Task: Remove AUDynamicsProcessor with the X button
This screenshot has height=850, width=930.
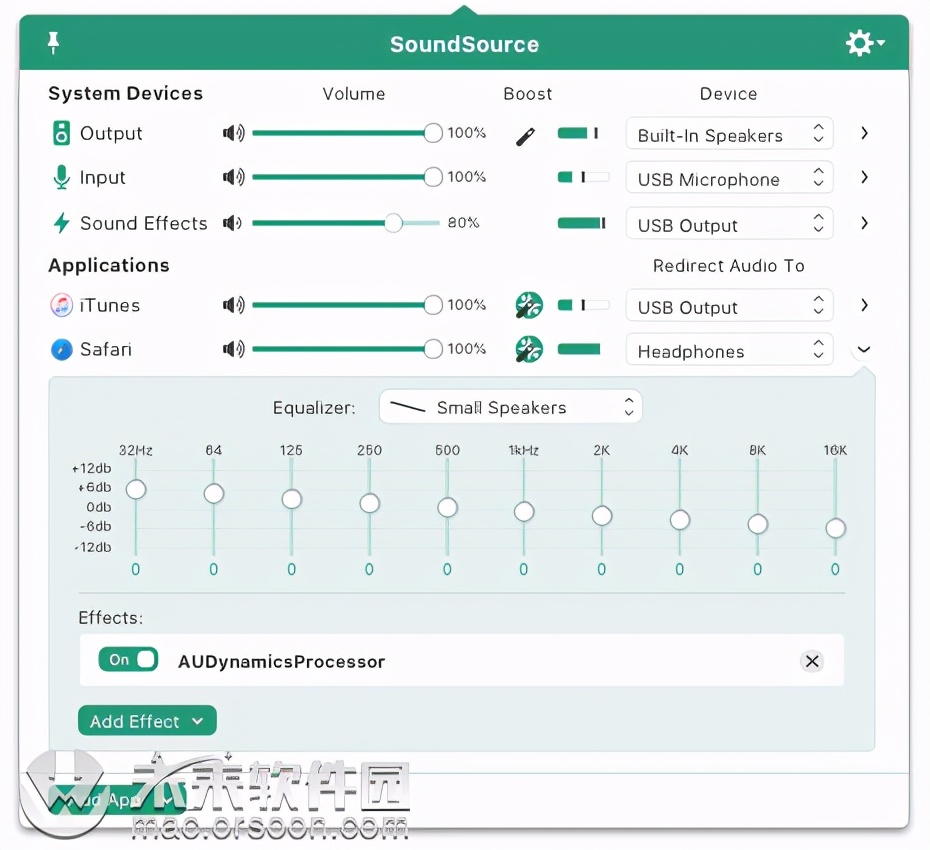Action: [x=812, y=661]
